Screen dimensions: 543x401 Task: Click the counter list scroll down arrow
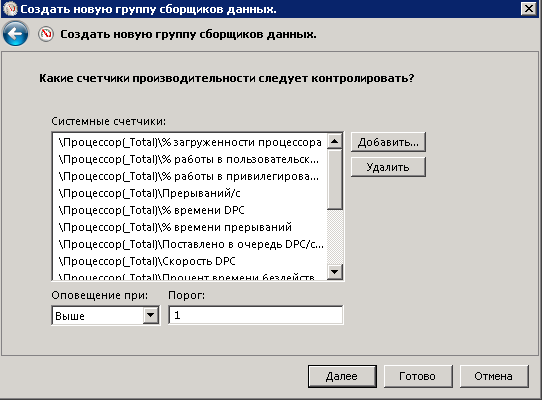point(335,271)
